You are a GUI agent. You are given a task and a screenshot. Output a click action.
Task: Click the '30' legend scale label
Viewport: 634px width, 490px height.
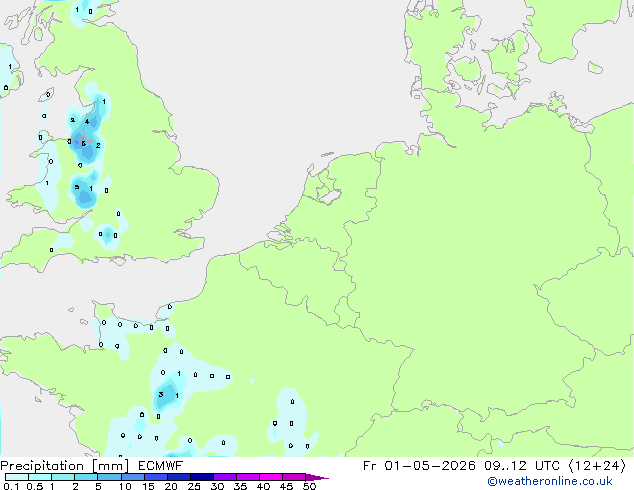pos(217,486)
